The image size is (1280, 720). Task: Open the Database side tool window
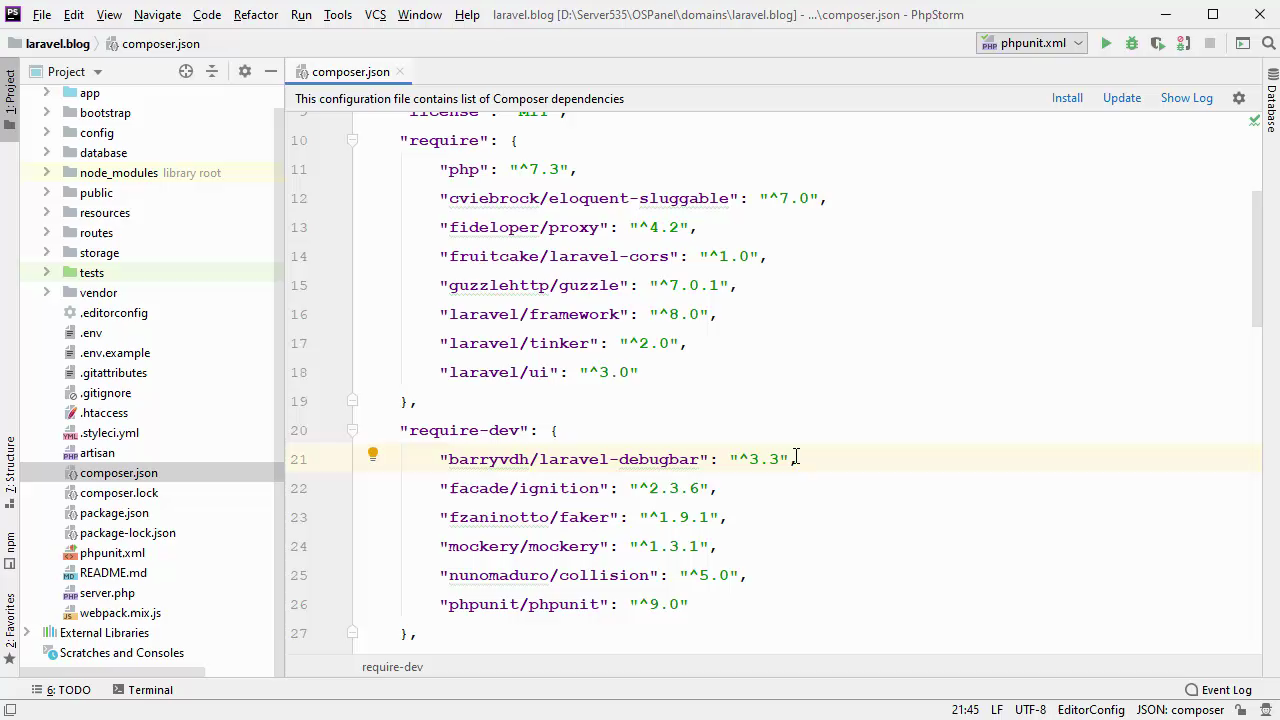tap(1271, 102)
